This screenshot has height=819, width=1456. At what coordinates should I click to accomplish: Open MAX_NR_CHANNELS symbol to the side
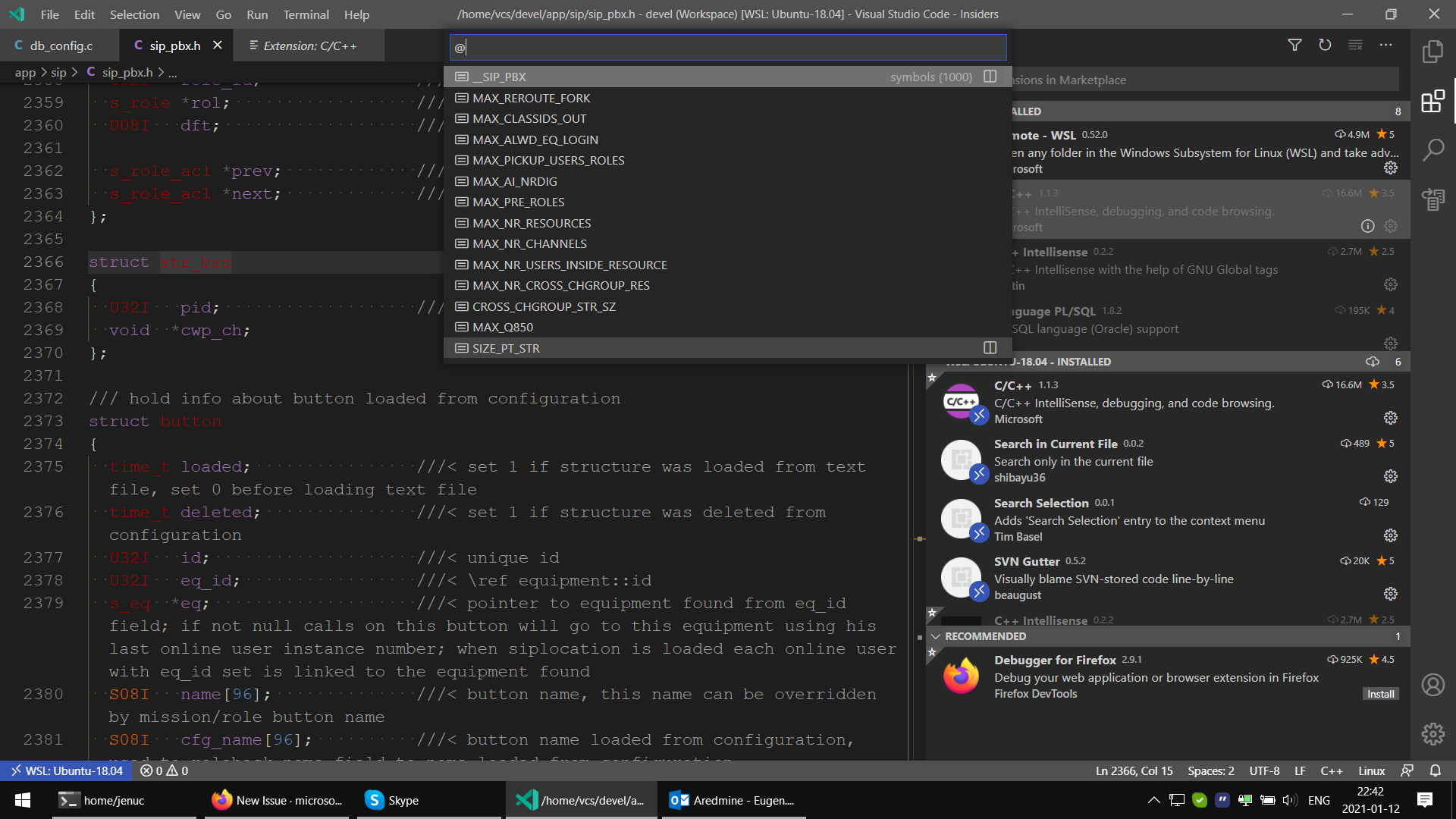pos(990,243)
